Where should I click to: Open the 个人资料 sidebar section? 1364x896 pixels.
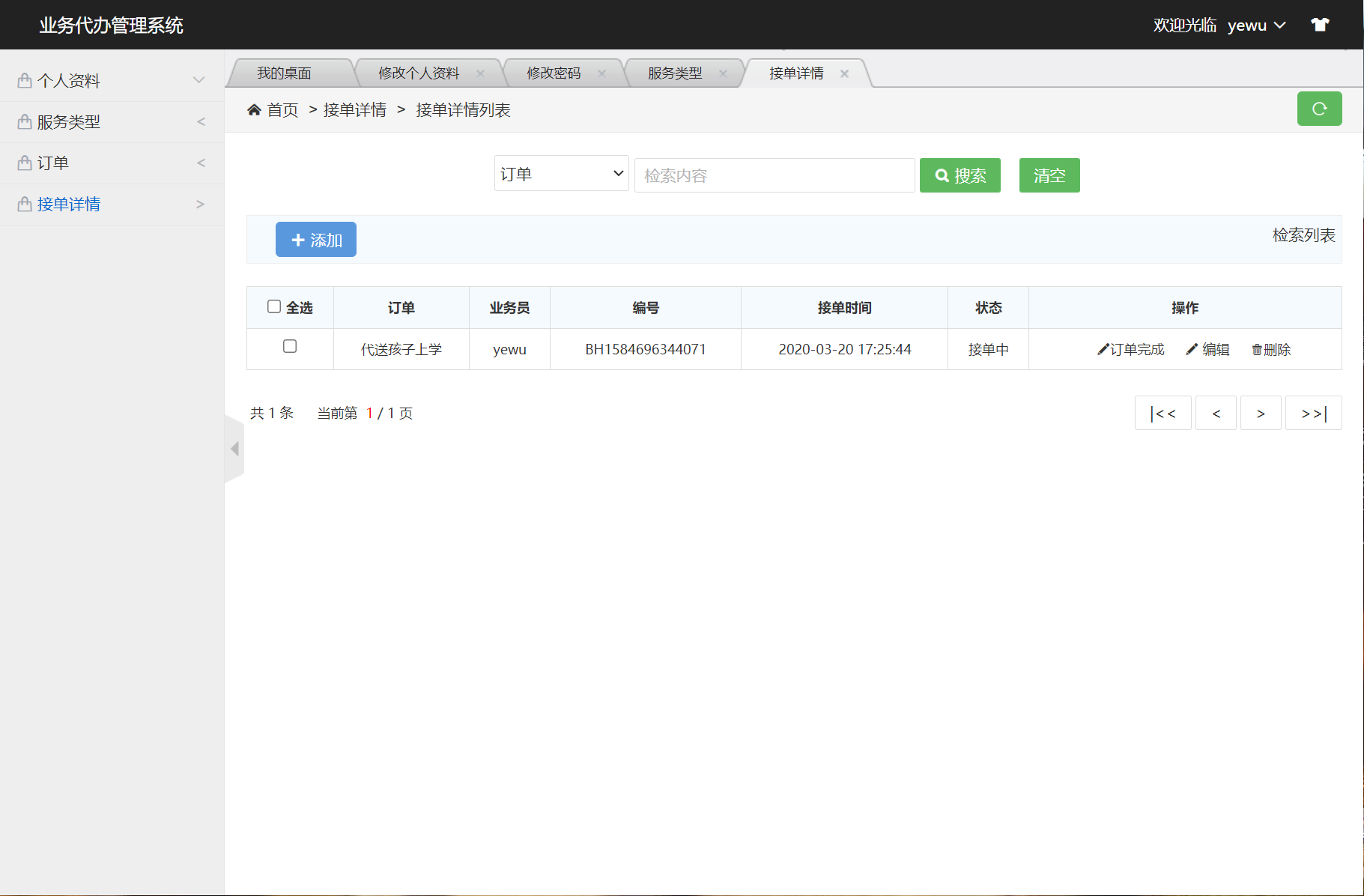point(70,80)
